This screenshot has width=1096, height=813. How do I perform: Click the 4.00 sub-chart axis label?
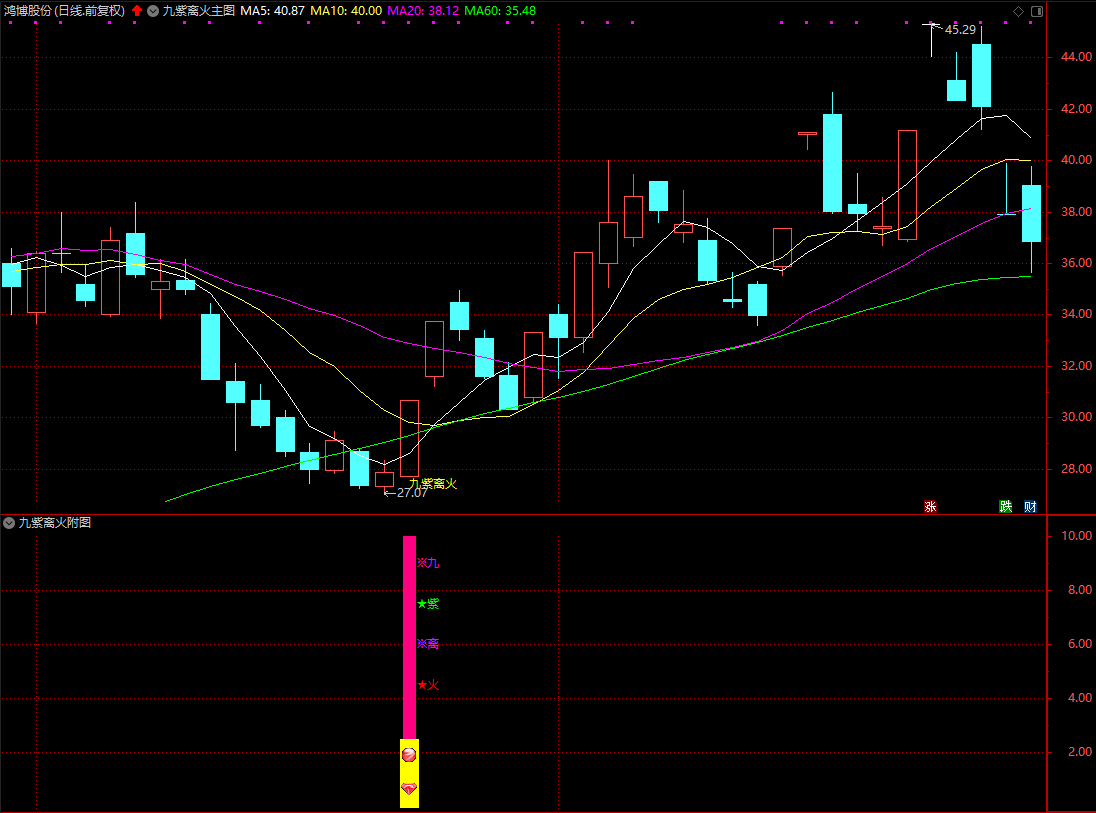[x=1080, y=698]
